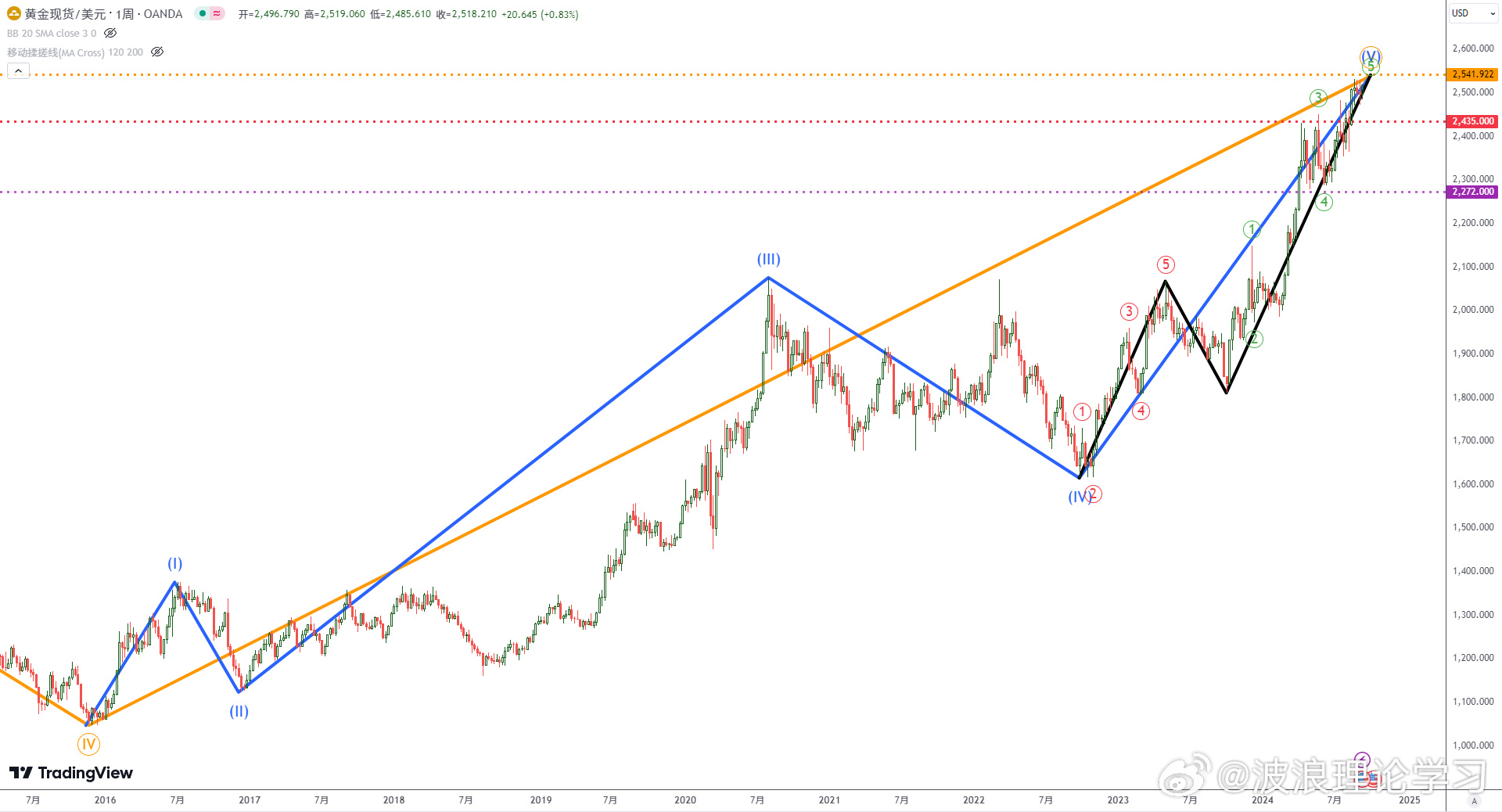Viewport: 1502px width, 812px height.
Task: Click the purple lightning event marker
Action: (1362, 760)
